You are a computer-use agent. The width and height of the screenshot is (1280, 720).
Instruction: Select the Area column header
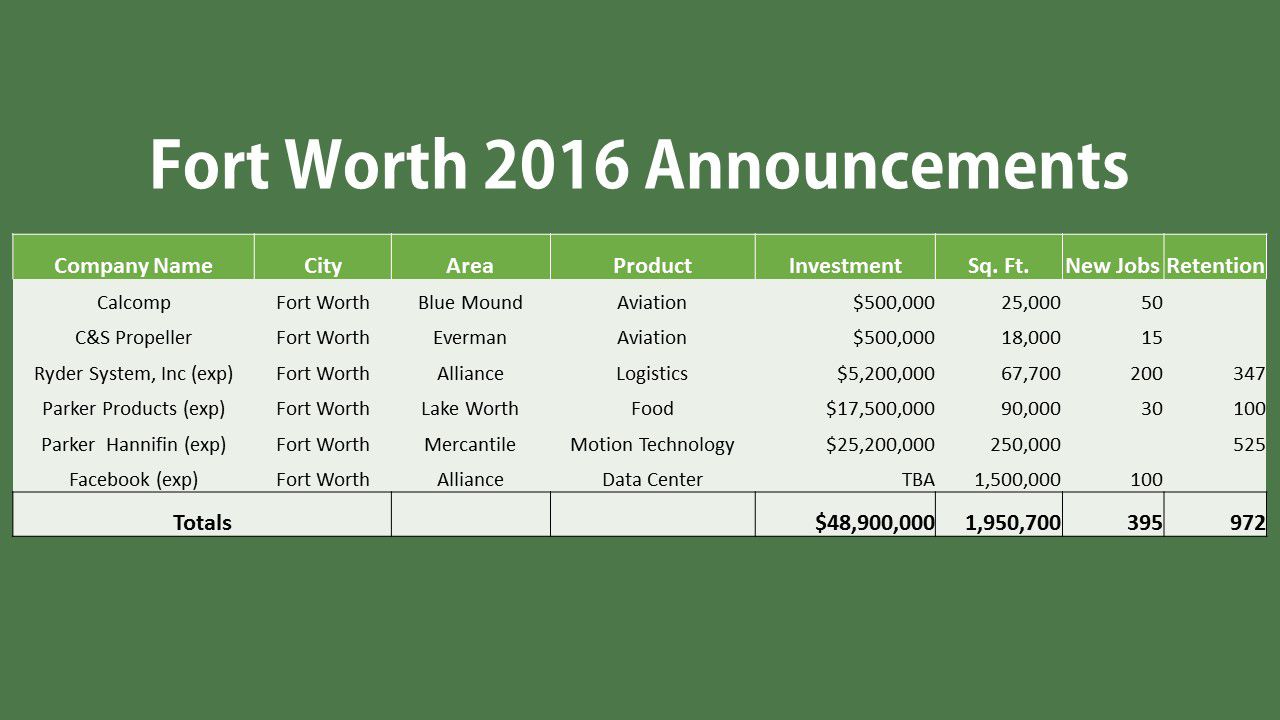tap(470, 265)
